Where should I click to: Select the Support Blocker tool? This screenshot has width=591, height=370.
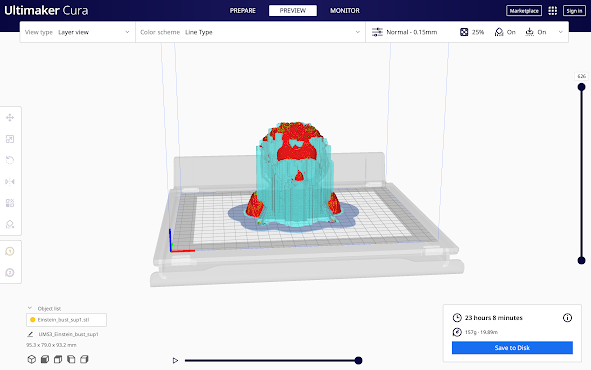(10, 225)
